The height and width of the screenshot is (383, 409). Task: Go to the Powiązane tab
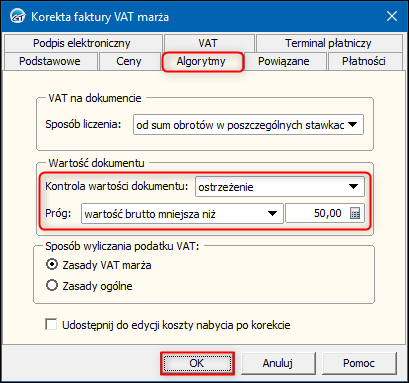coord(284,61)
